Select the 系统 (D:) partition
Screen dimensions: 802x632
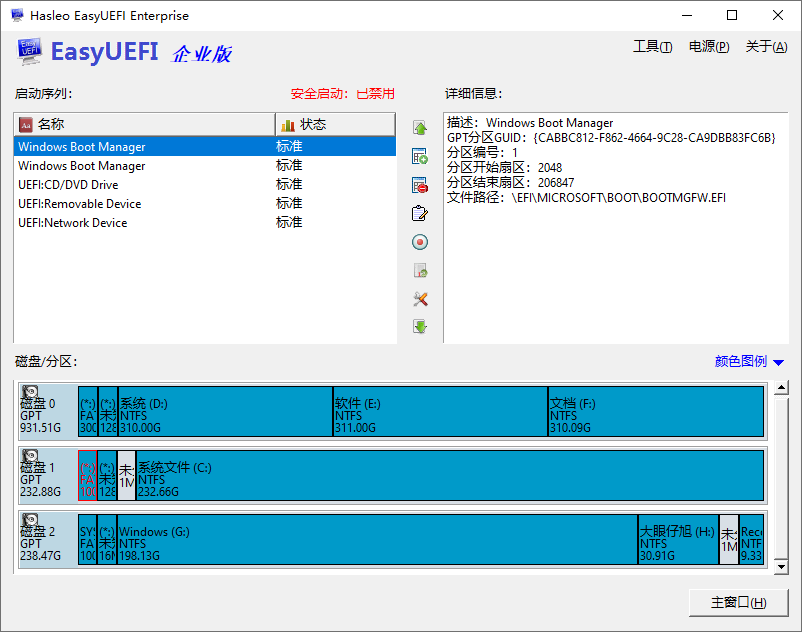[x=226, y=412]
